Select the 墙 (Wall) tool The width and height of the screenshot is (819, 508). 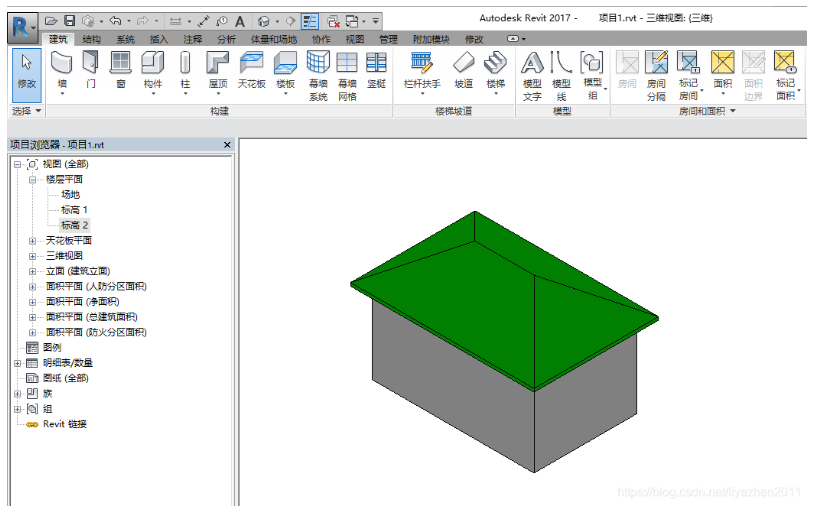click(62, 72)
